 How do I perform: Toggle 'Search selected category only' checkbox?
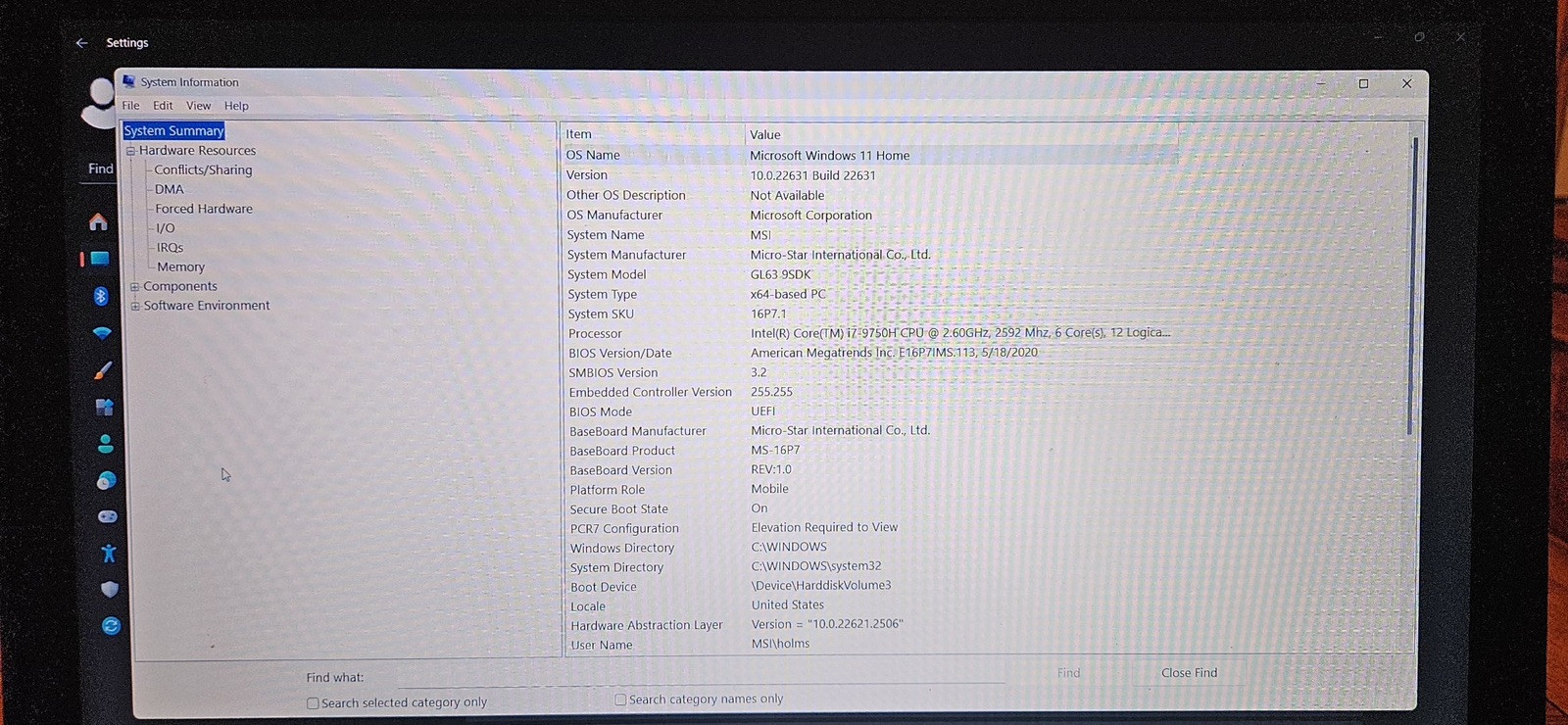[x=313, y=703]
